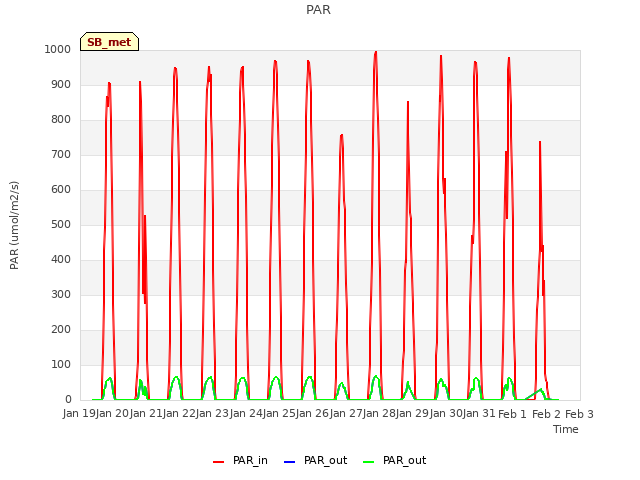The height and width of the screenshot is (480, 640).
Task: Click the x-axis date label Jan 27
Action: 346,414
